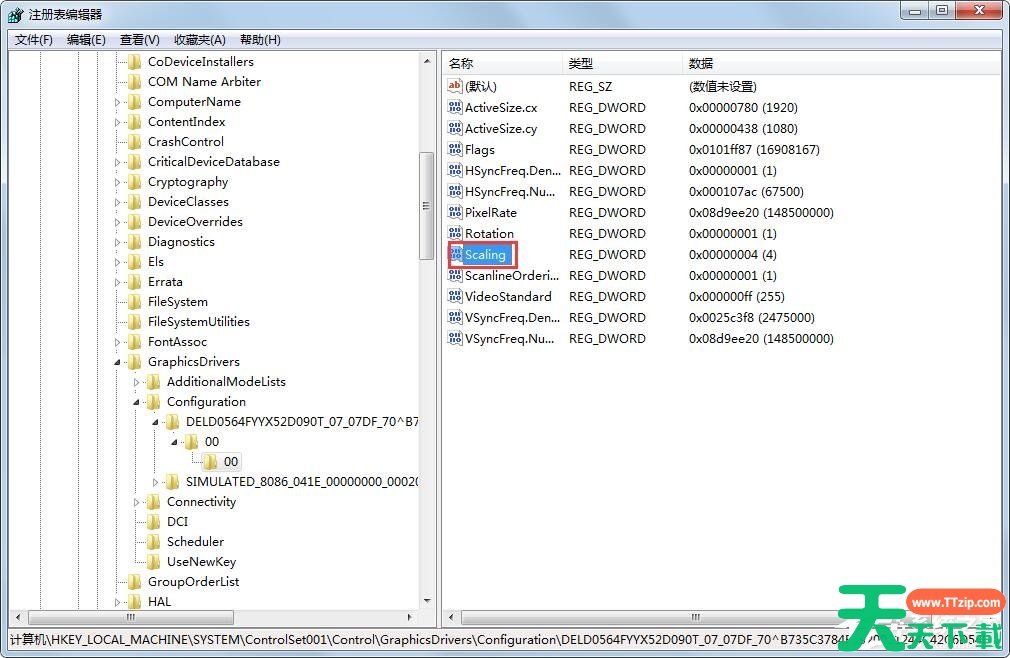Click the 0x00000780 (1920) data cell

(743, 108)
